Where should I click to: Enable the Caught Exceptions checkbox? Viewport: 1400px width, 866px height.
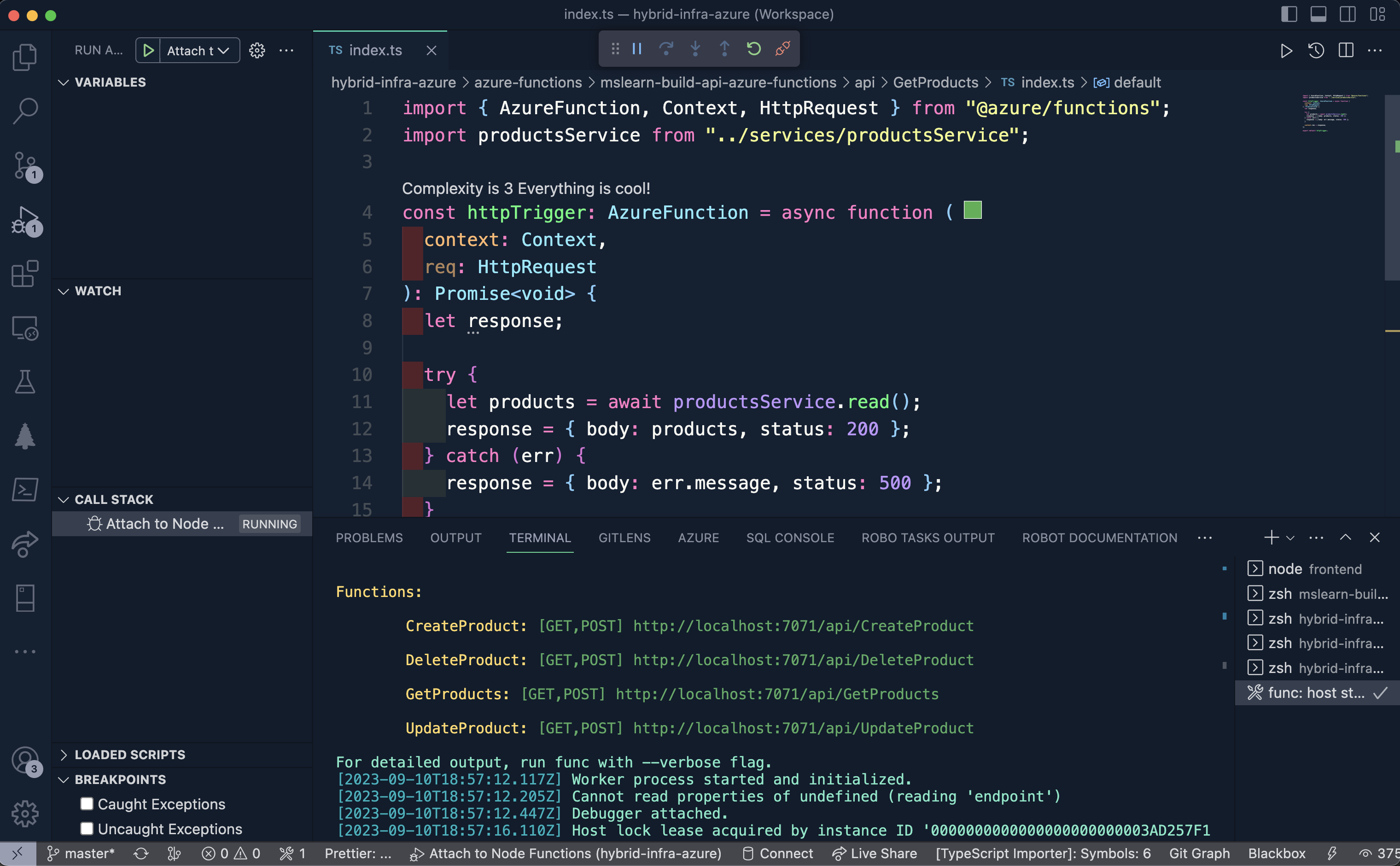(x=87, y=803)
